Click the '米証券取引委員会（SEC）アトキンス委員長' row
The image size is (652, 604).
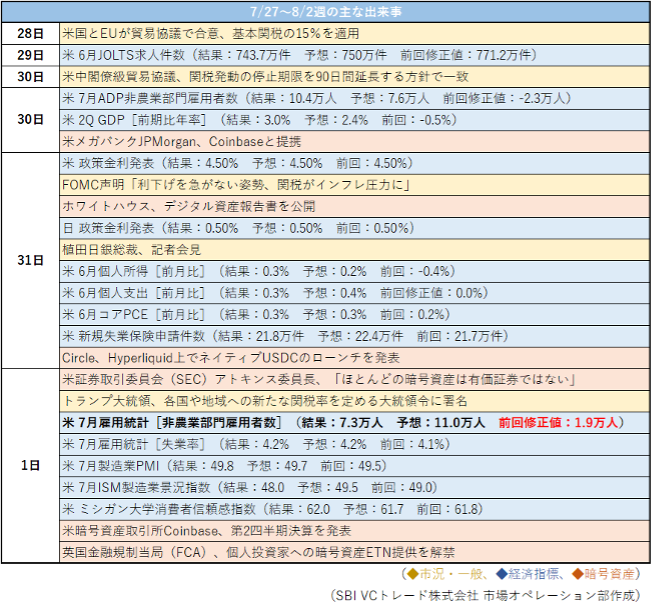coord(355,379)
